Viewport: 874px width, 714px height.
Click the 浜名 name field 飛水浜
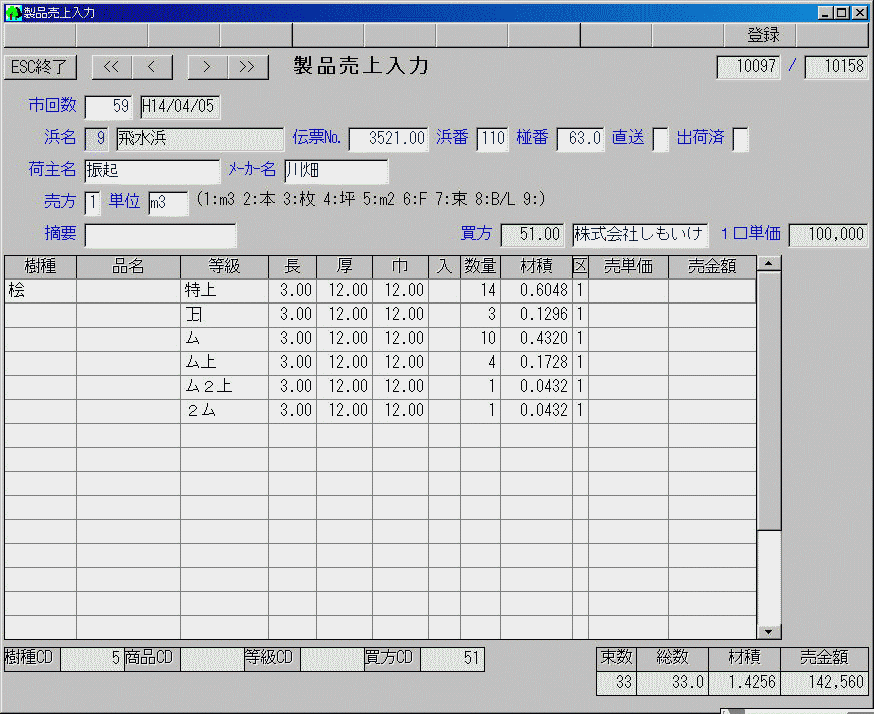click(x=200, y=139)
